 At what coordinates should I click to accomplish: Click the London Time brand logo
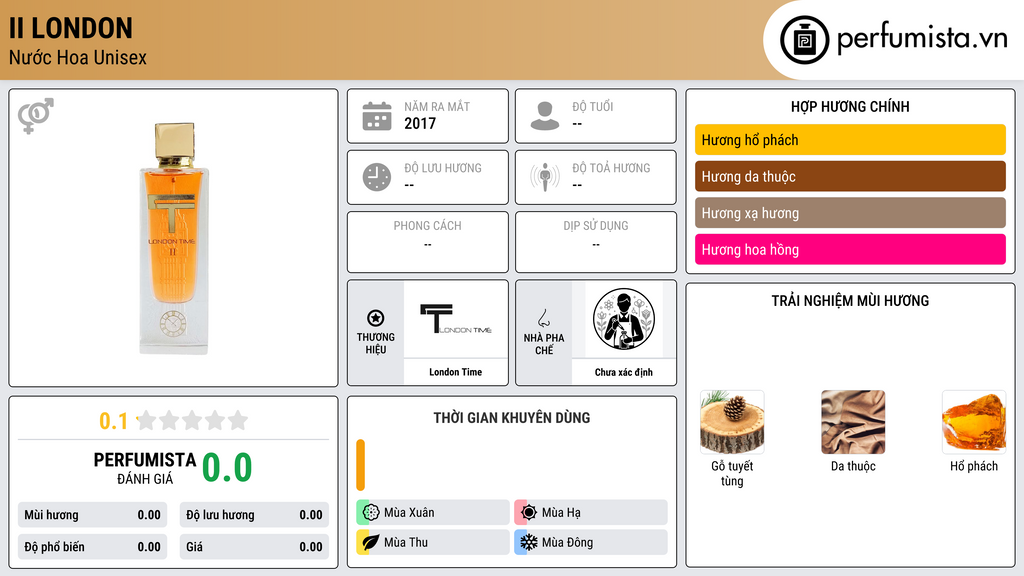tap(456, 319)
